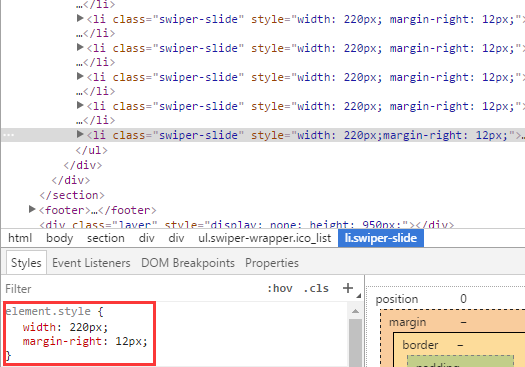Select the element.style selector text

pyautogui.click(x=48, y=311)
